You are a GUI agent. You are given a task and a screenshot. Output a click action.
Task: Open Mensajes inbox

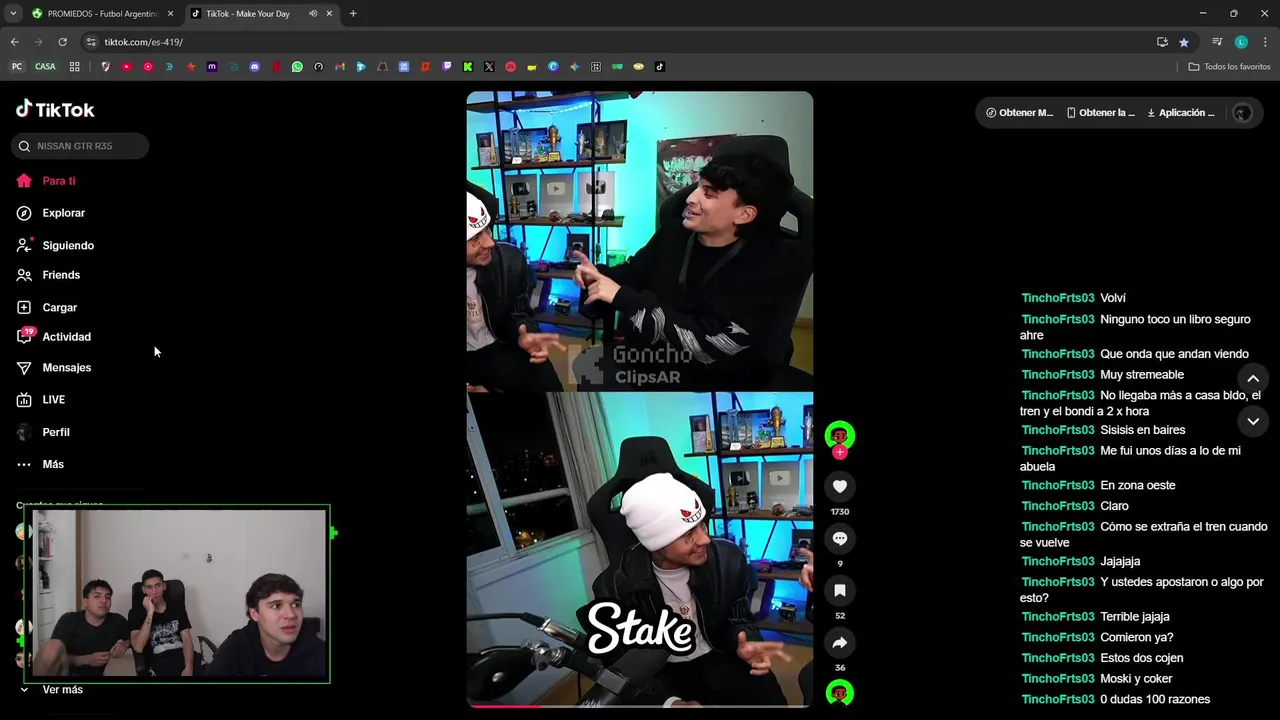click(54, 367)
